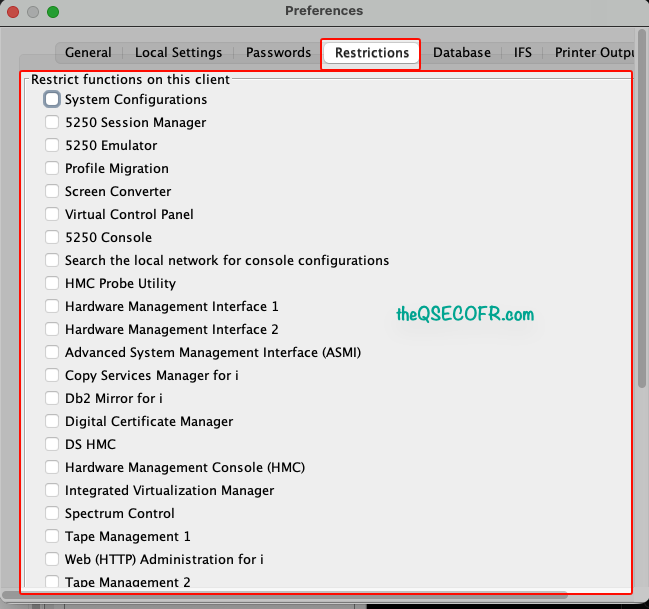
Task: Tick the Profile Migration checkbox
Action: [52, 168]
